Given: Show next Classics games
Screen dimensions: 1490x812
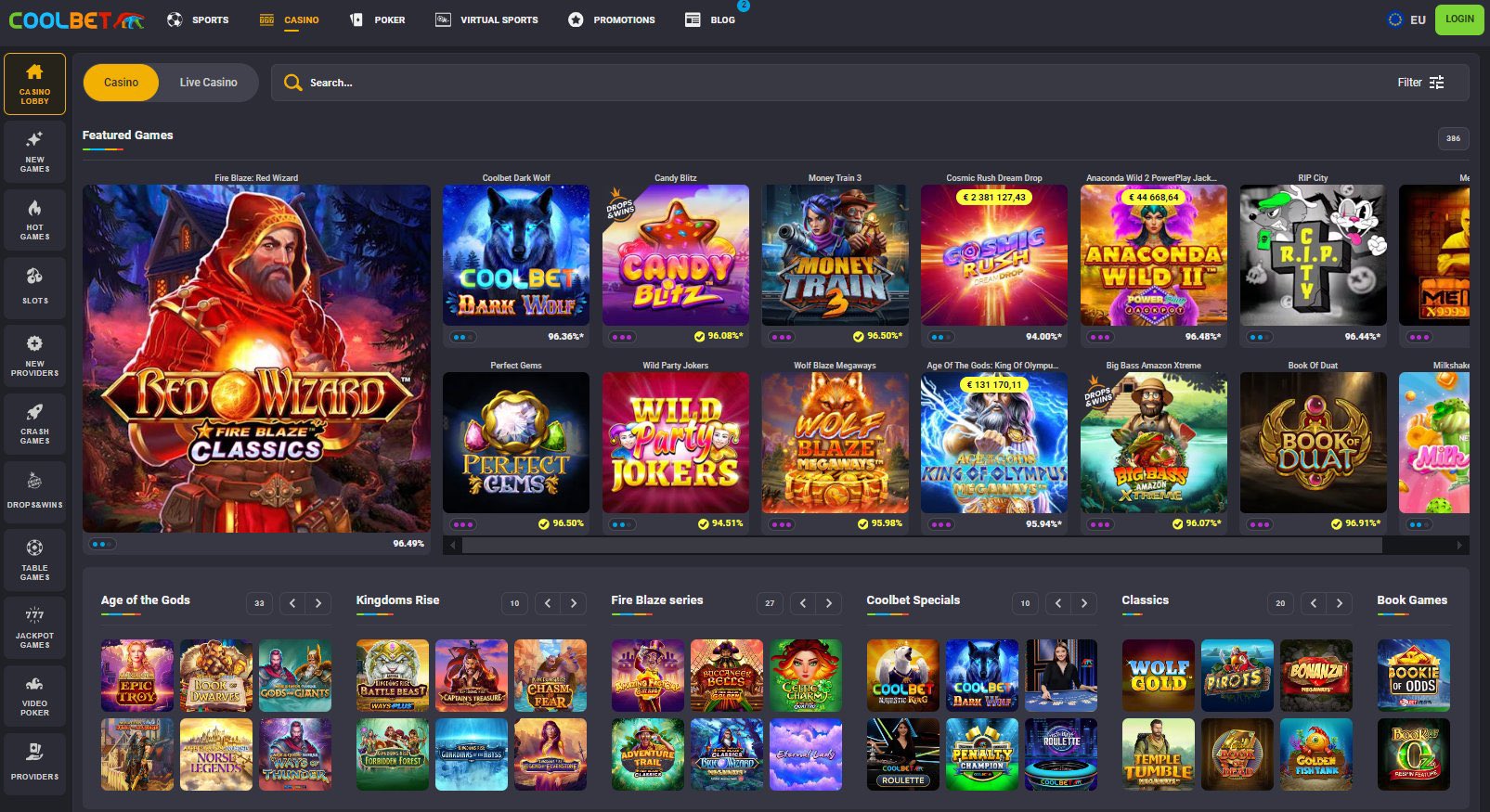Looking at the screenshot, I should pos(1340,603).
